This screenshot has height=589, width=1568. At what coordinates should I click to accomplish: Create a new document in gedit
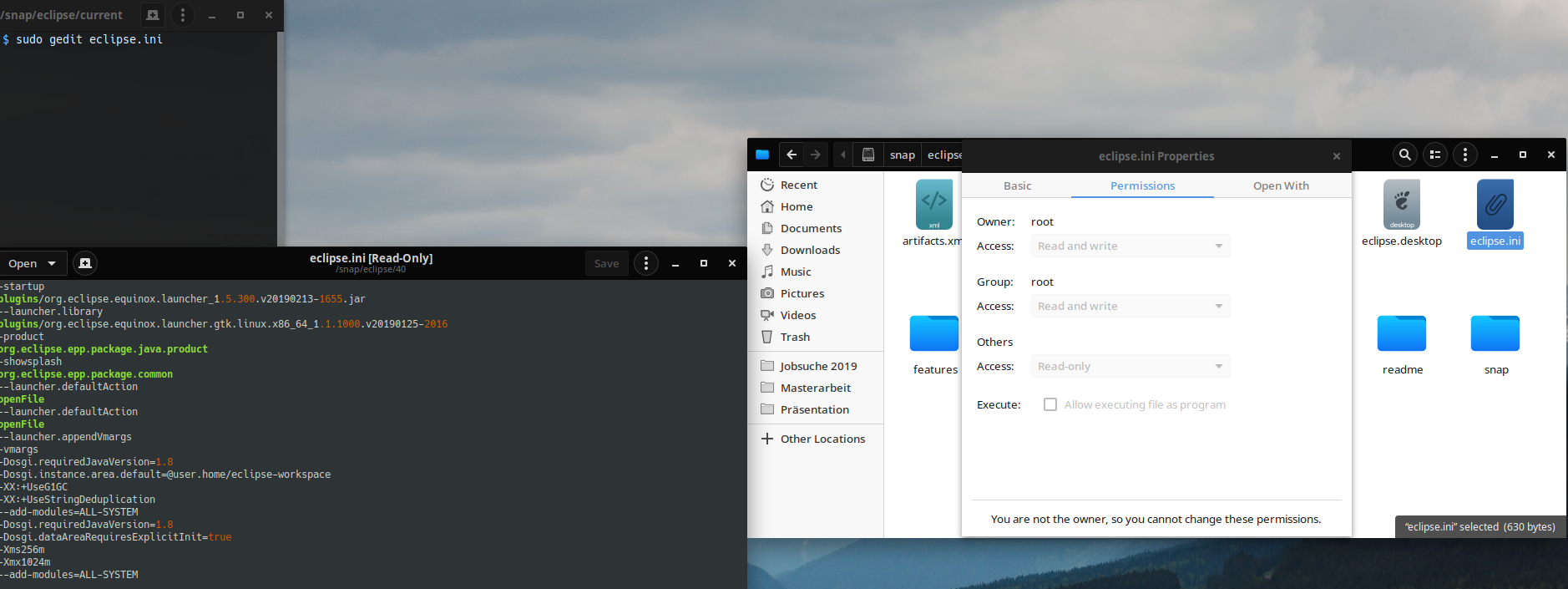[x=85, y=263]
